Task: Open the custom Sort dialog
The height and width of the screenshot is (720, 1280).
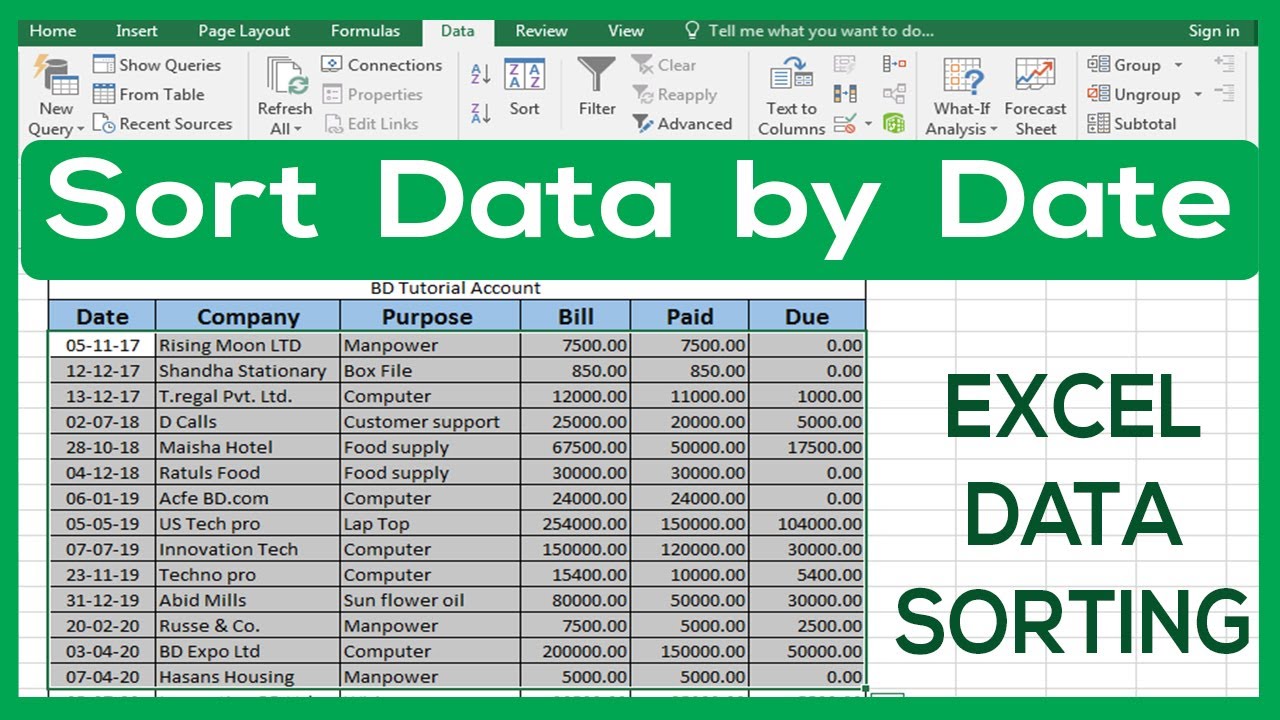Action: pyautogui.click(x=524, y=89)
